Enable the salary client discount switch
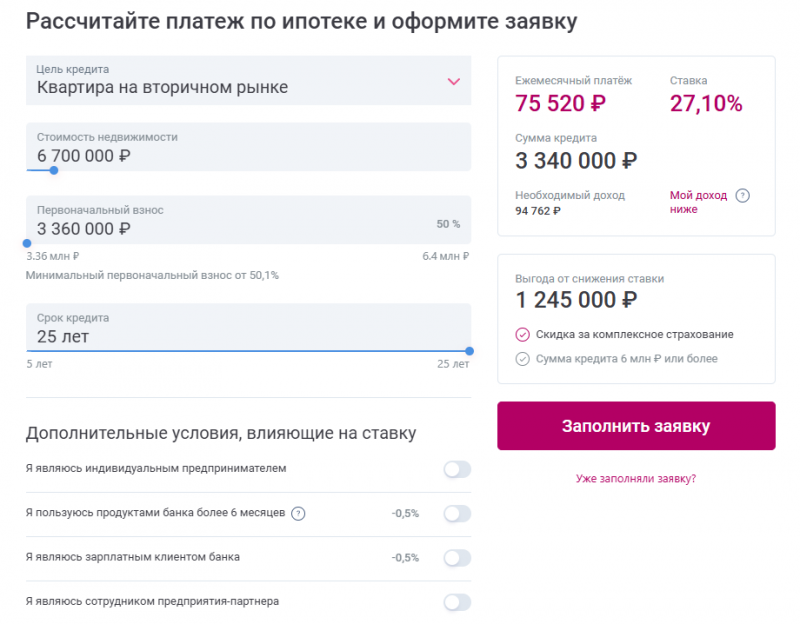Screen dimensions: 800x624 tap(458, 558)
